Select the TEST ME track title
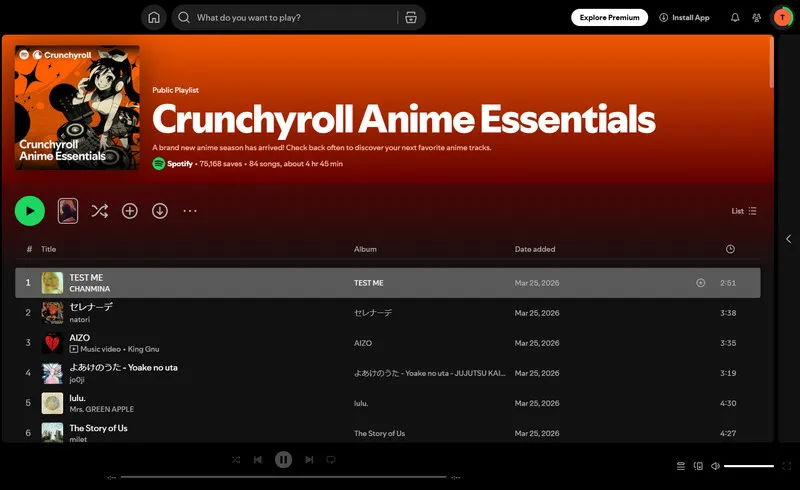Viewport: 800px width, 490px height. tap(86, 277)
